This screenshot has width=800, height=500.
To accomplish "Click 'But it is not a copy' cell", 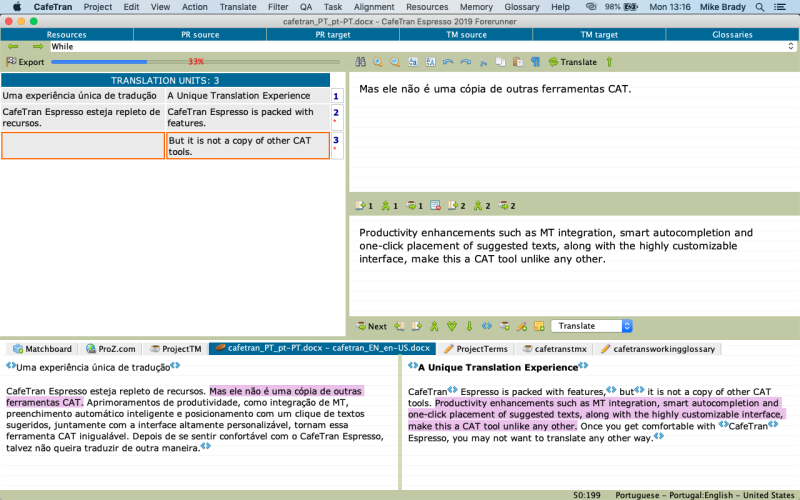I will tap(248, 145).
